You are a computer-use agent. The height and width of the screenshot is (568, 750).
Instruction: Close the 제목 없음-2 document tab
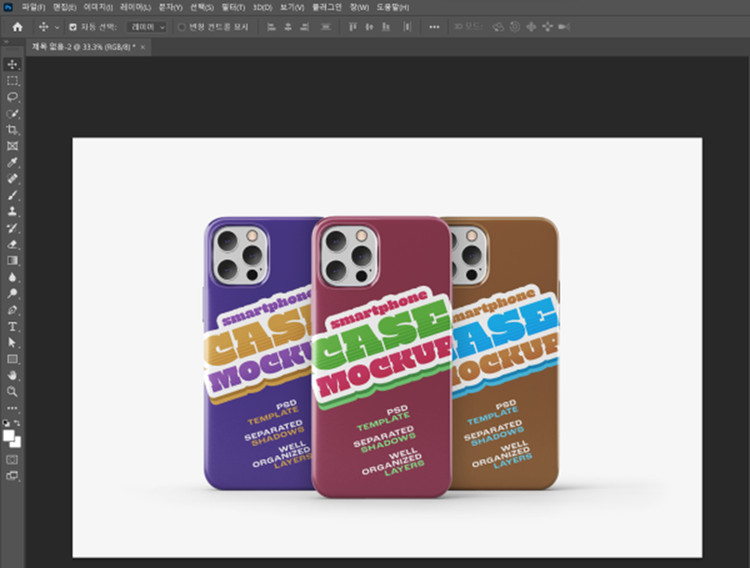143,47
